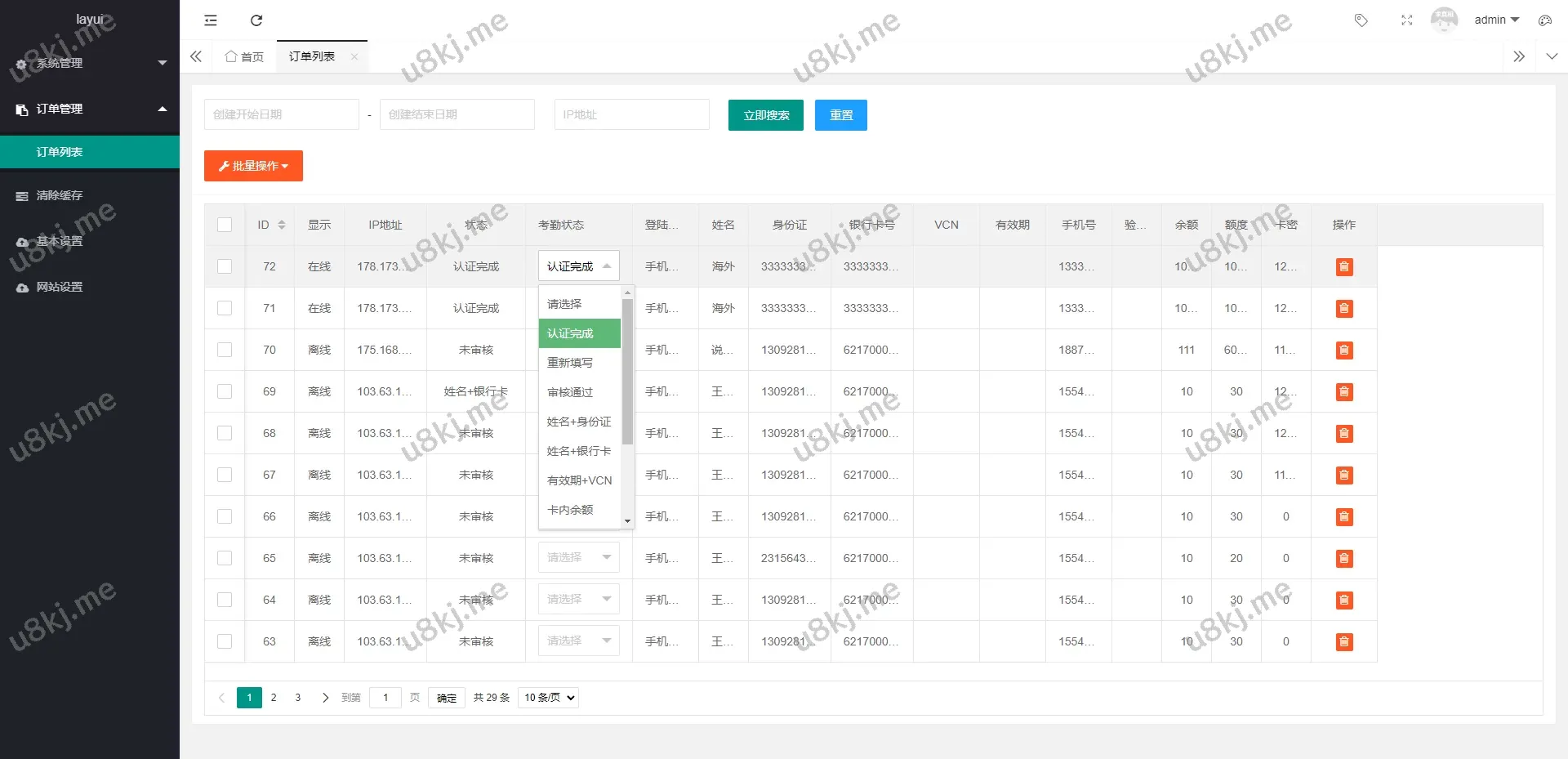Open the theme palette icon at top right
The width and height of the screenshot is (1568, 759).
[x=1544, y=20]
